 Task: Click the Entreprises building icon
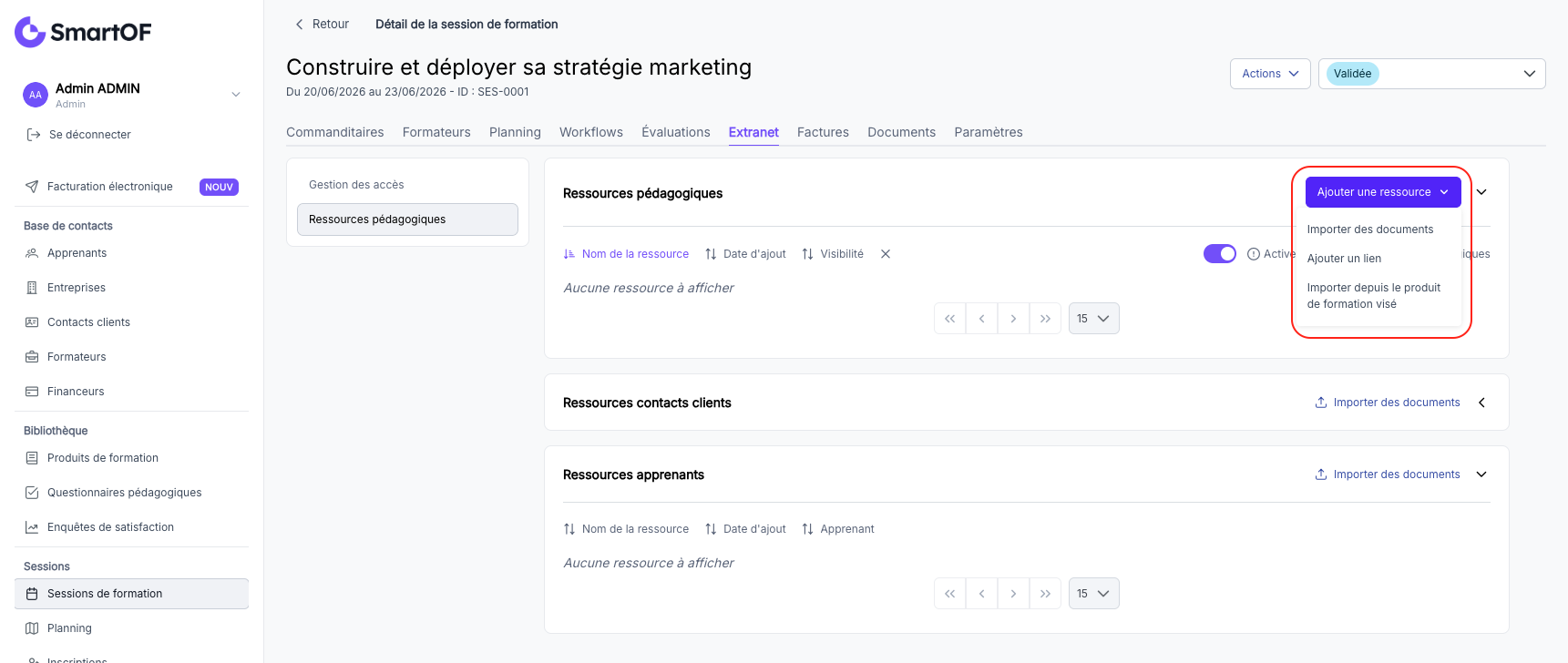32,288
